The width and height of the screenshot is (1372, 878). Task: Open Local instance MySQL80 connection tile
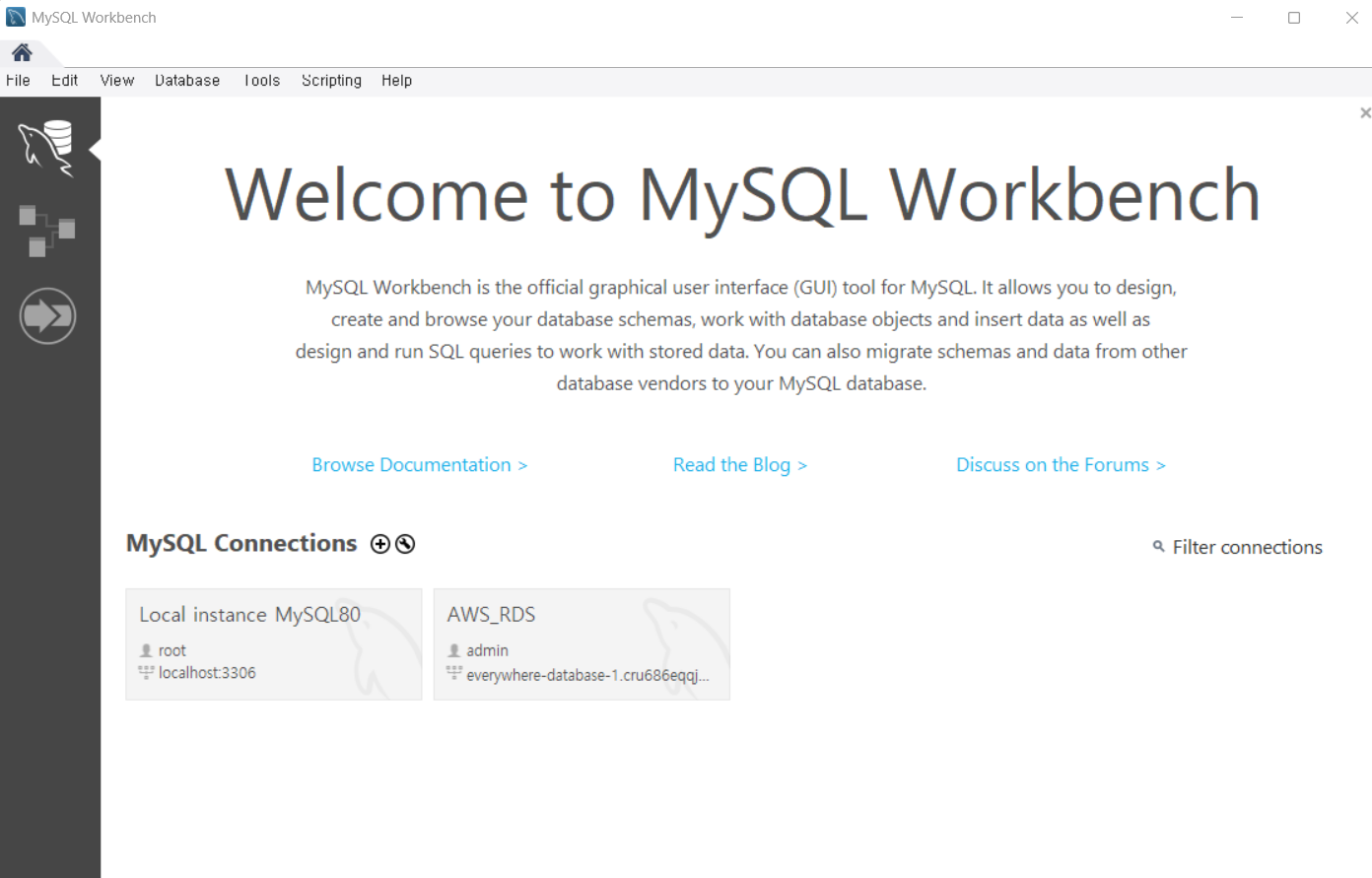[274, 644]
